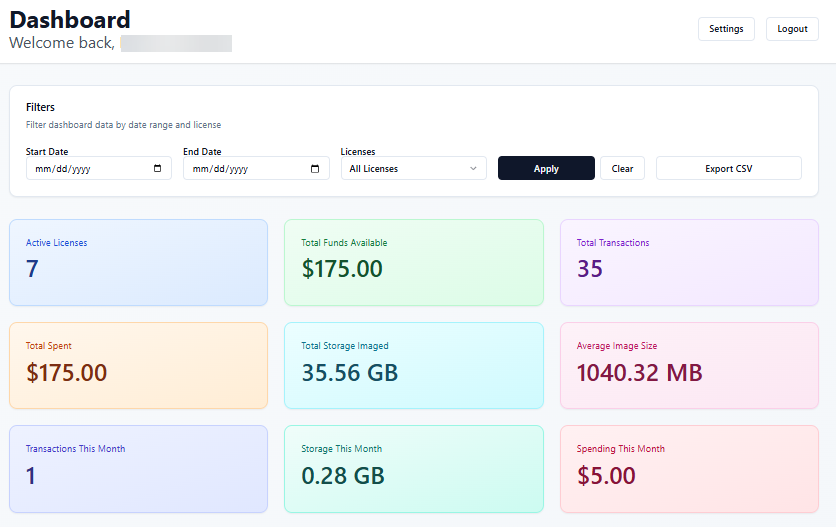The height and width of the screenshot is (527, 836).
Task: Click the top $175.00 funds available value
Action: [342, 268]
